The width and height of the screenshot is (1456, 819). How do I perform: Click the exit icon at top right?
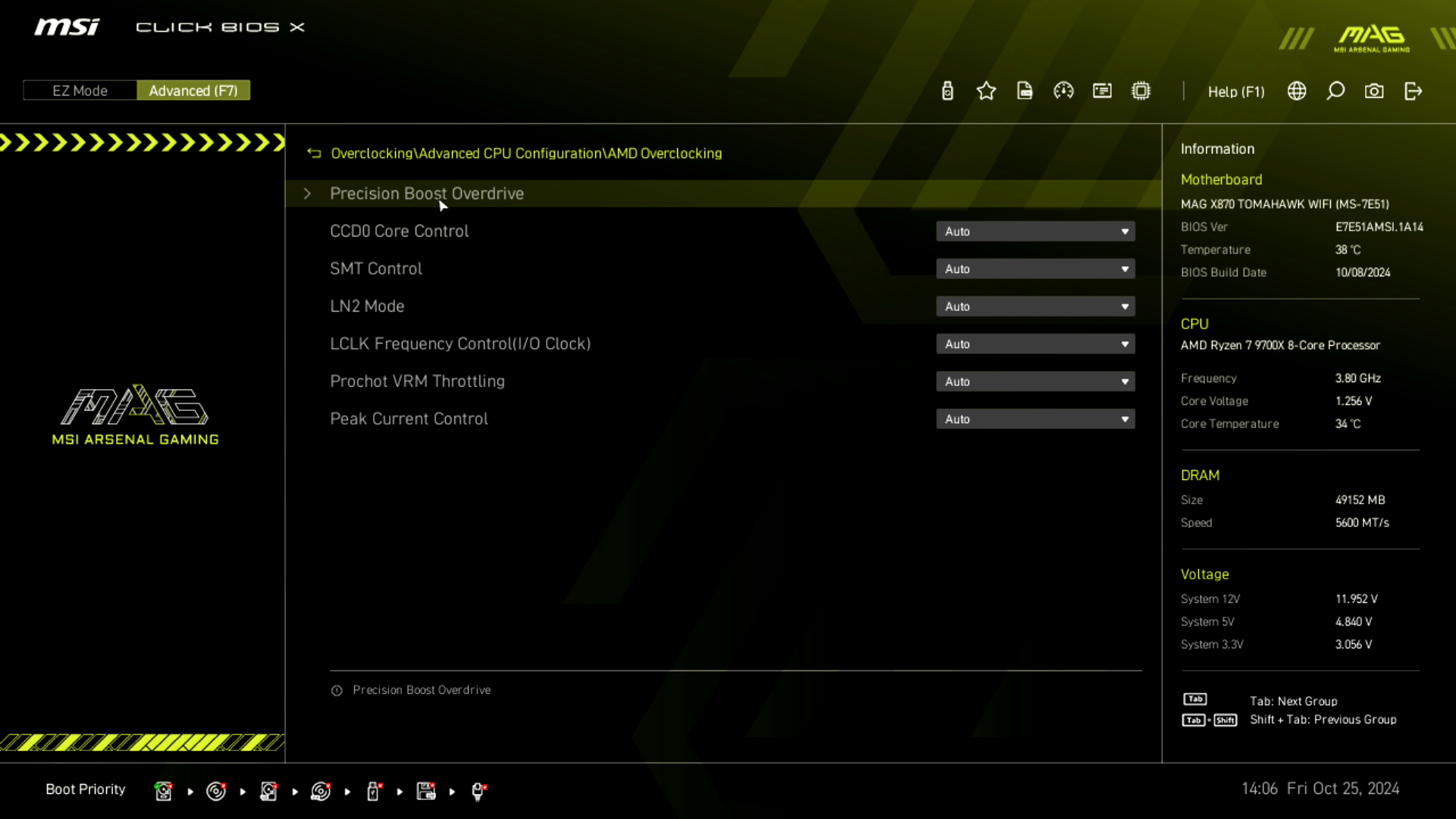click(1413, 91)
